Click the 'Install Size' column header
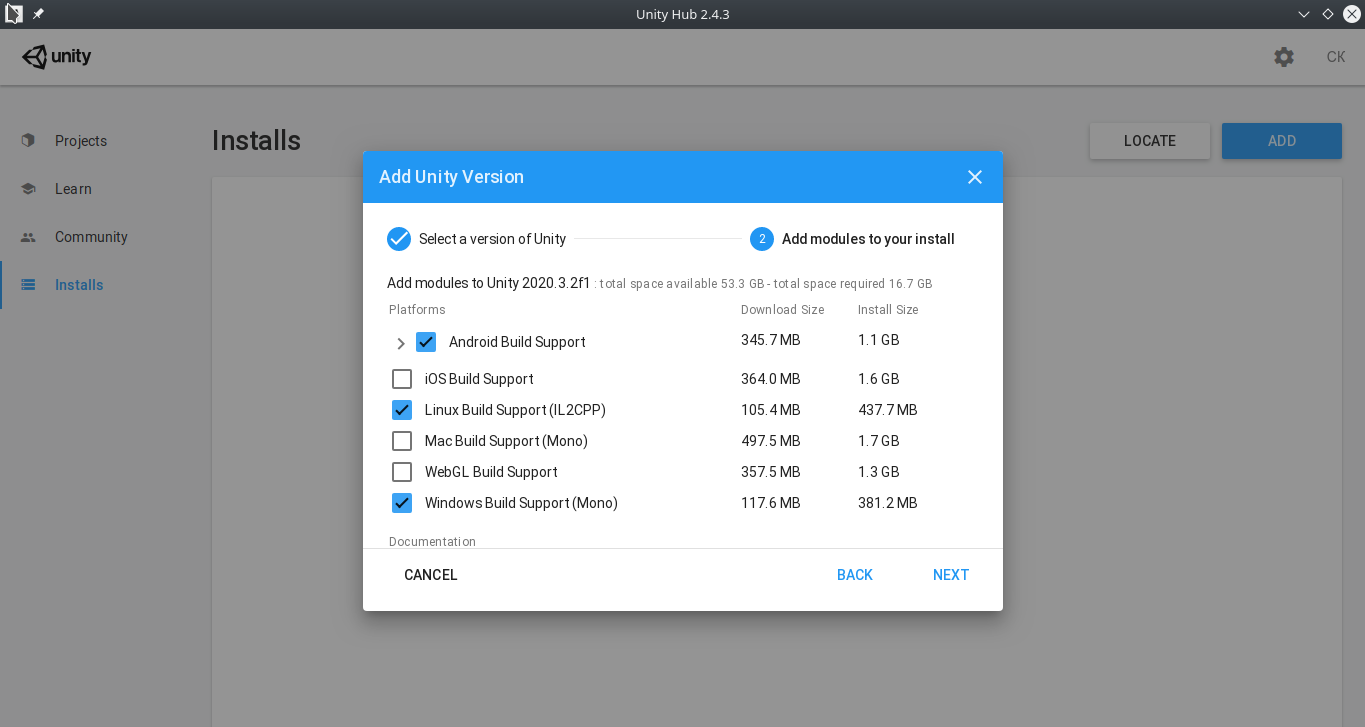The width and height of the screenshot is (1365, 727). 888,310
